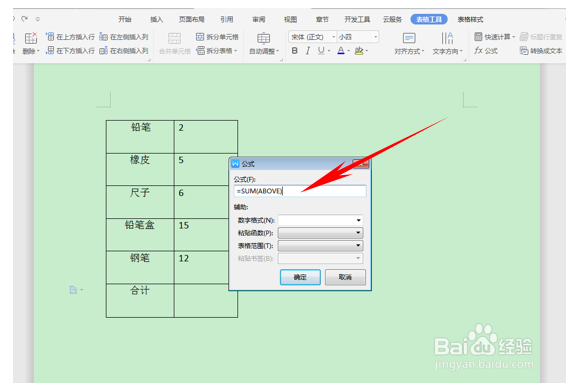Open the font name dropdown
The height and width of the screenshot is (384, 566).
(334, 37)
